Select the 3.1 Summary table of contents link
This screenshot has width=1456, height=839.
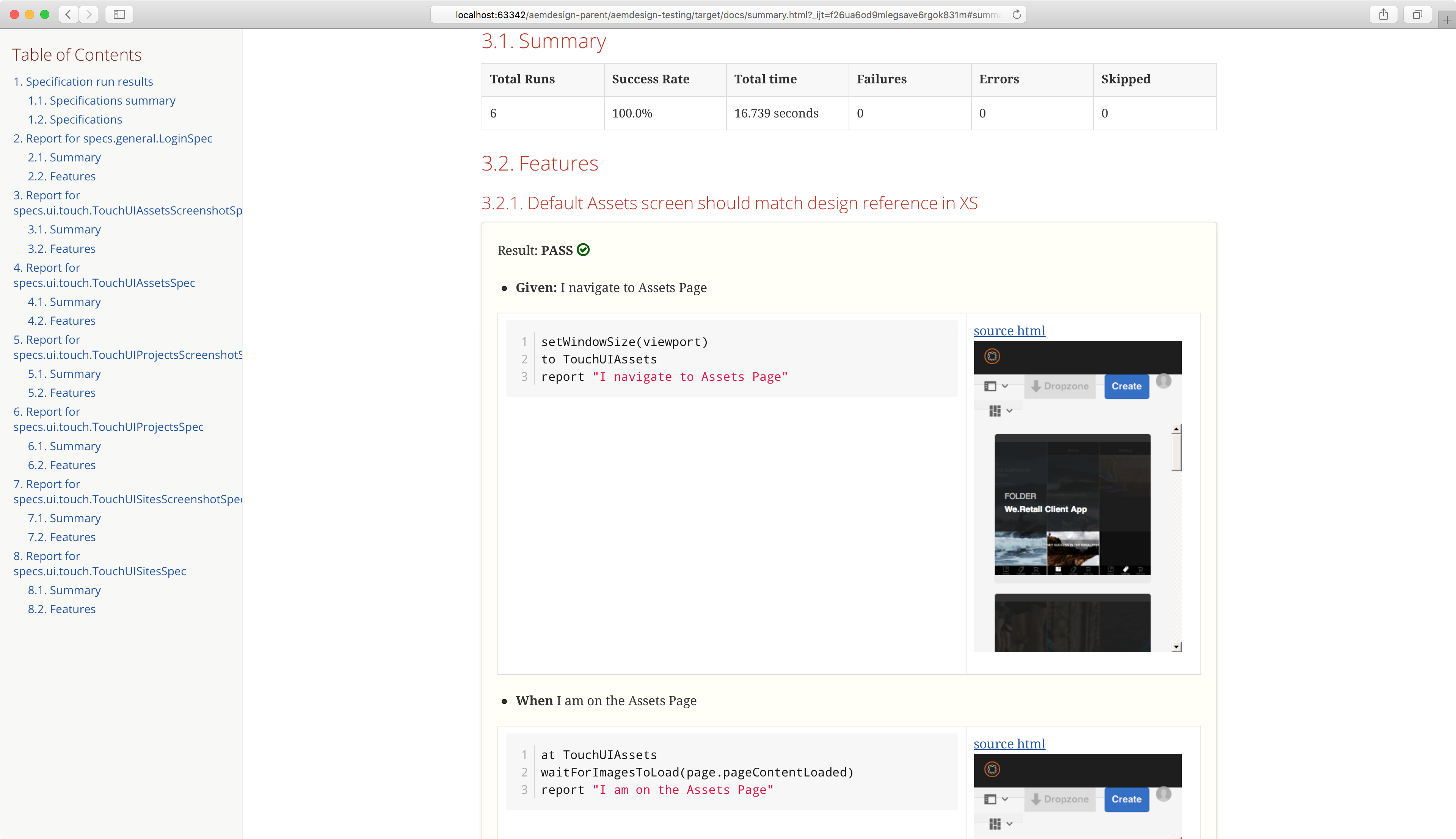click(64, 229)
